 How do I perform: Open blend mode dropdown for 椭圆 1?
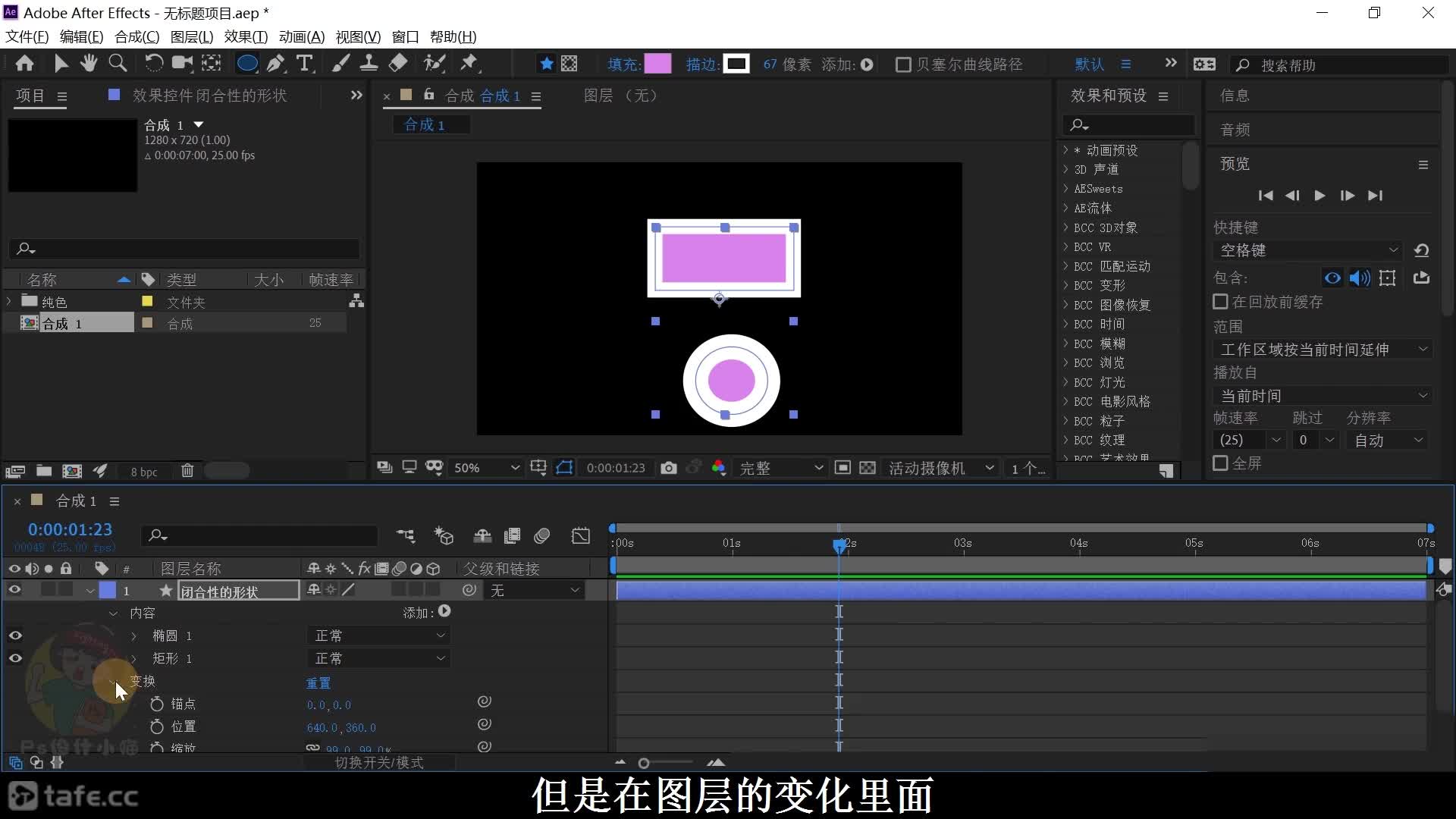pyautogui.click(x=378, y=635)
